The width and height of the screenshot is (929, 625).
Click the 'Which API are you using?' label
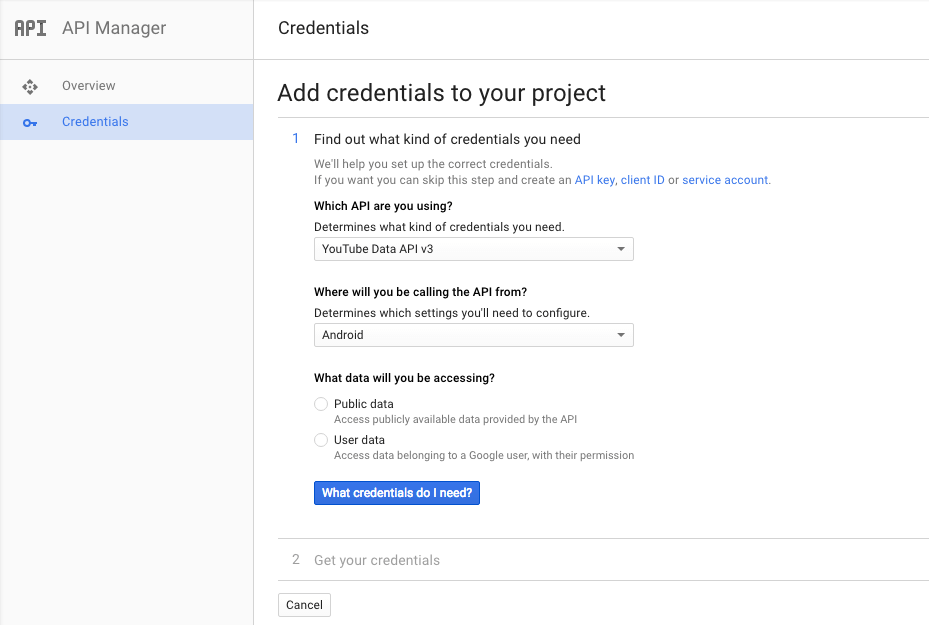coord(383,206)
